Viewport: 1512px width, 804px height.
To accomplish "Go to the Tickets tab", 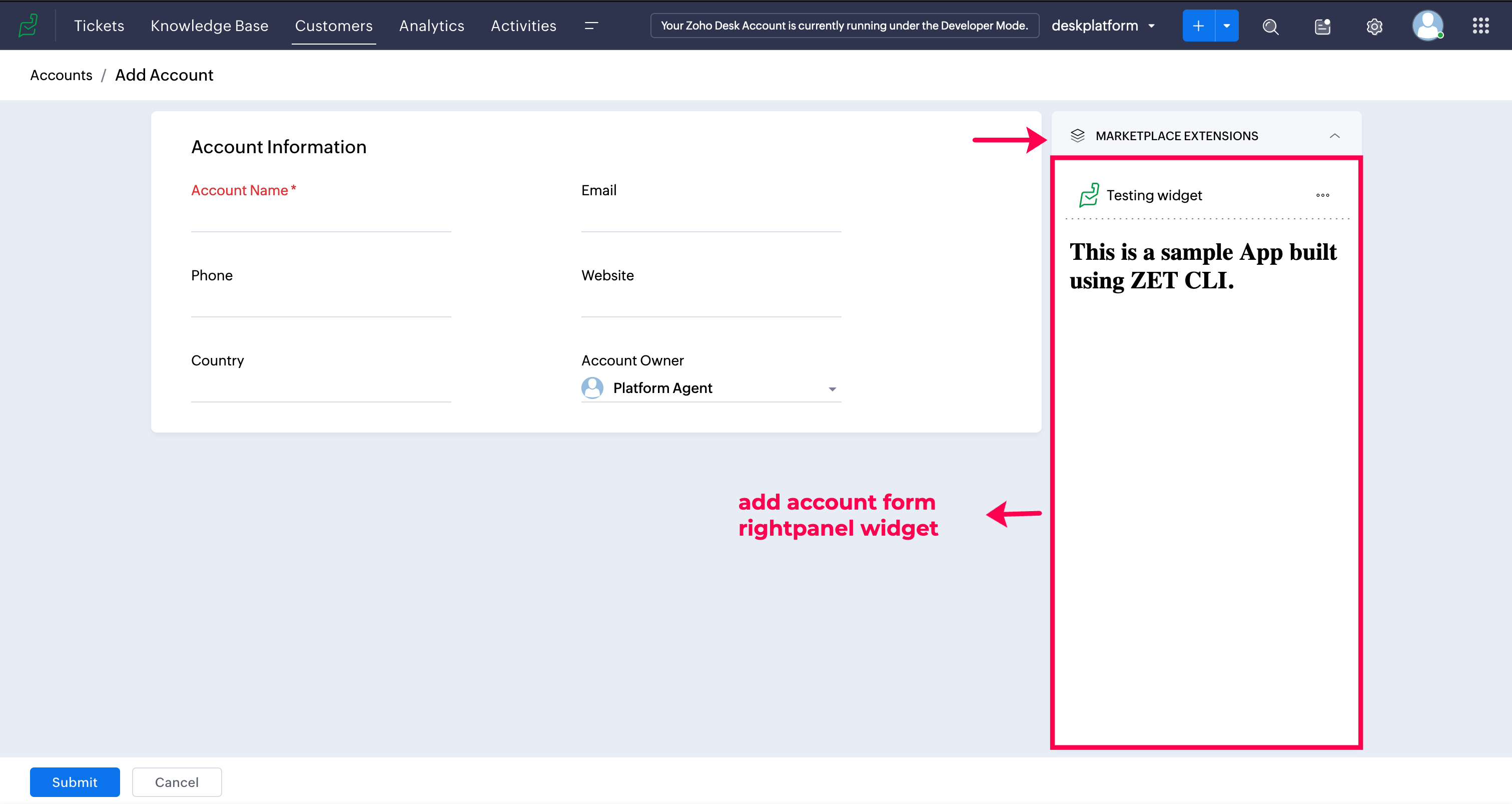I will tap(99, 26).
